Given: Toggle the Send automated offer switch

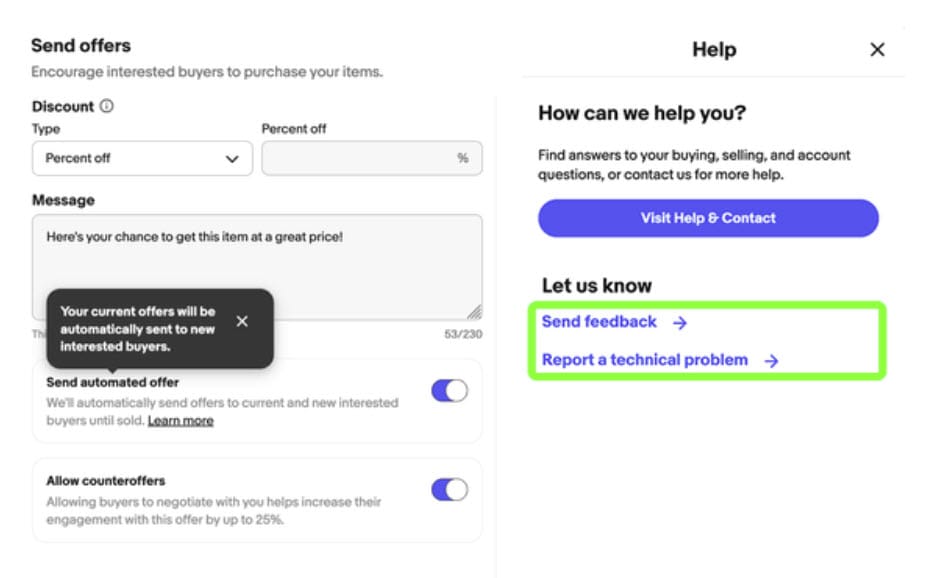Looking at the screenshot, I should (449, 391).
